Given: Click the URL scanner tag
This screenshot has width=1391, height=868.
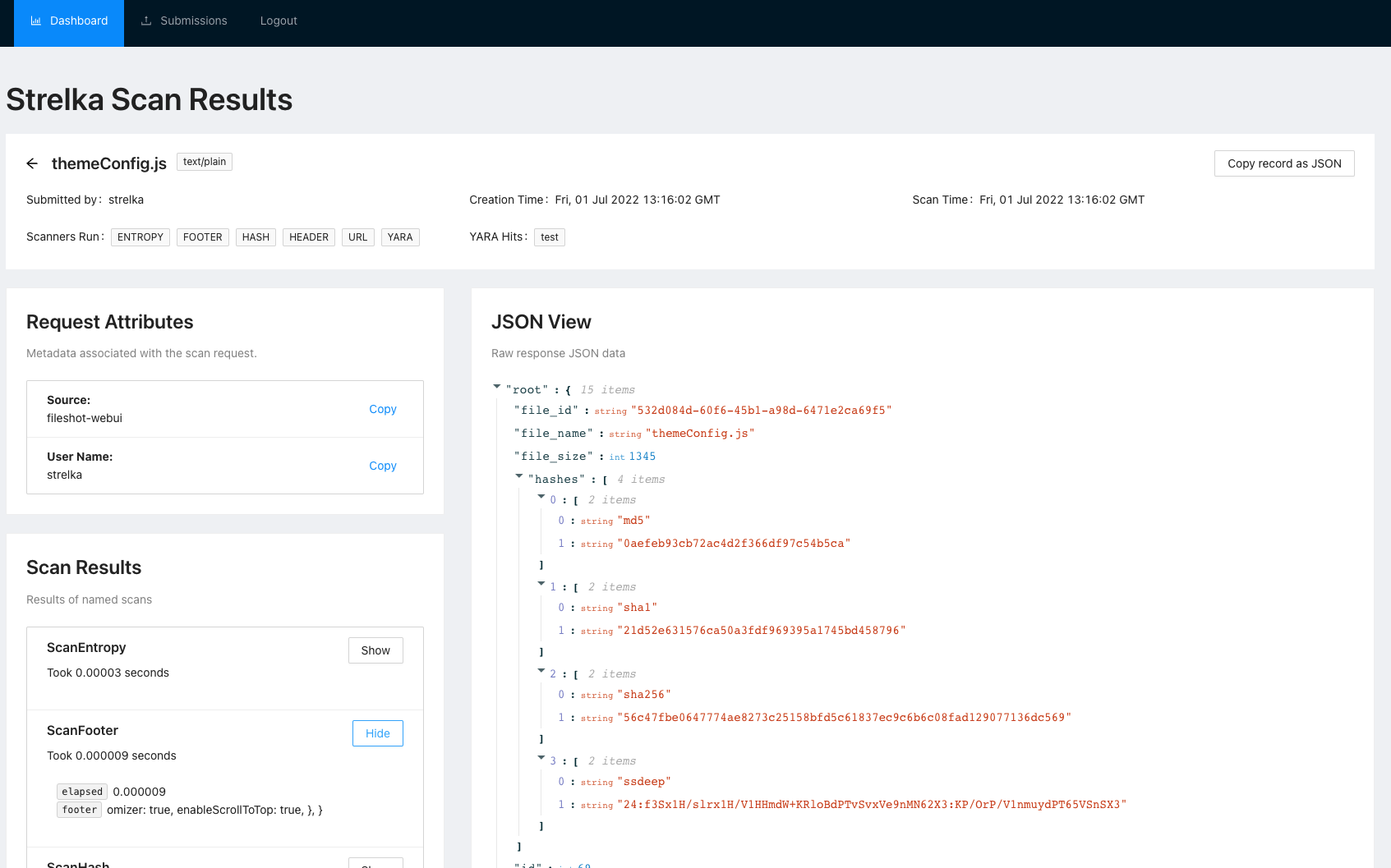Looking at the screenshot, I should pos(358,237).
